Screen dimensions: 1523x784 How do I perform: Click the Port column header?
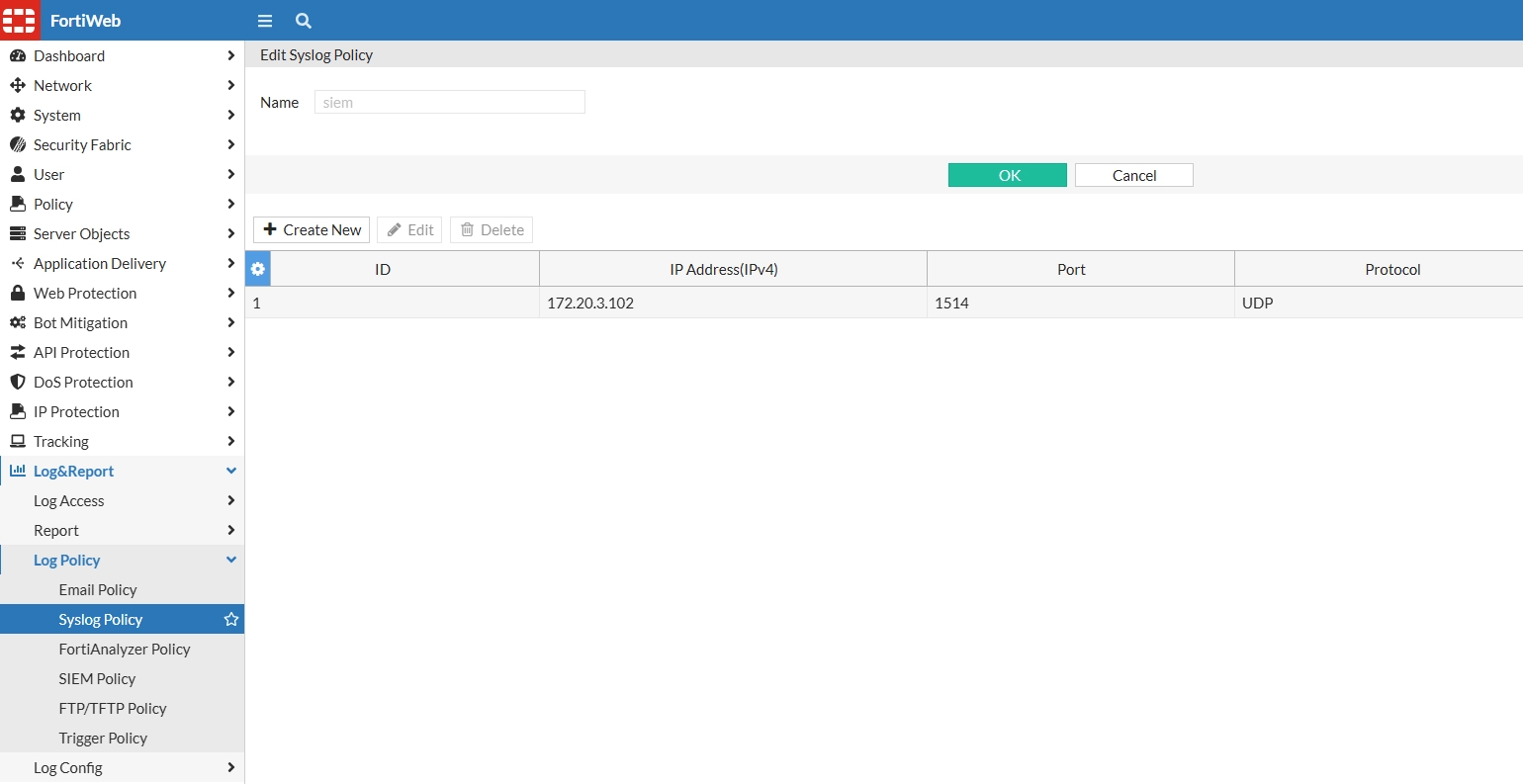(1081, 269)
